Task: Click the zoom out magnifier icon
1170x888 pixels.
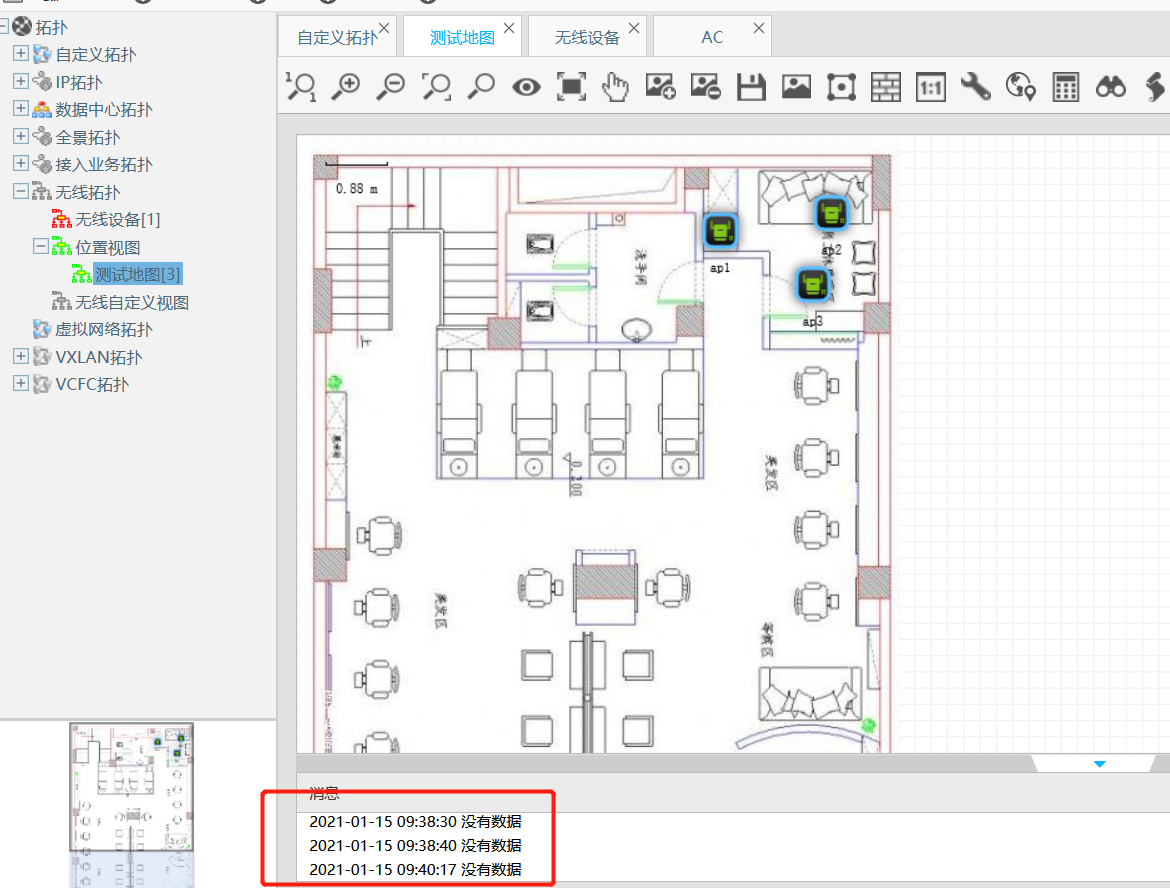Action: pyautogui.click(x=391, y=87)
